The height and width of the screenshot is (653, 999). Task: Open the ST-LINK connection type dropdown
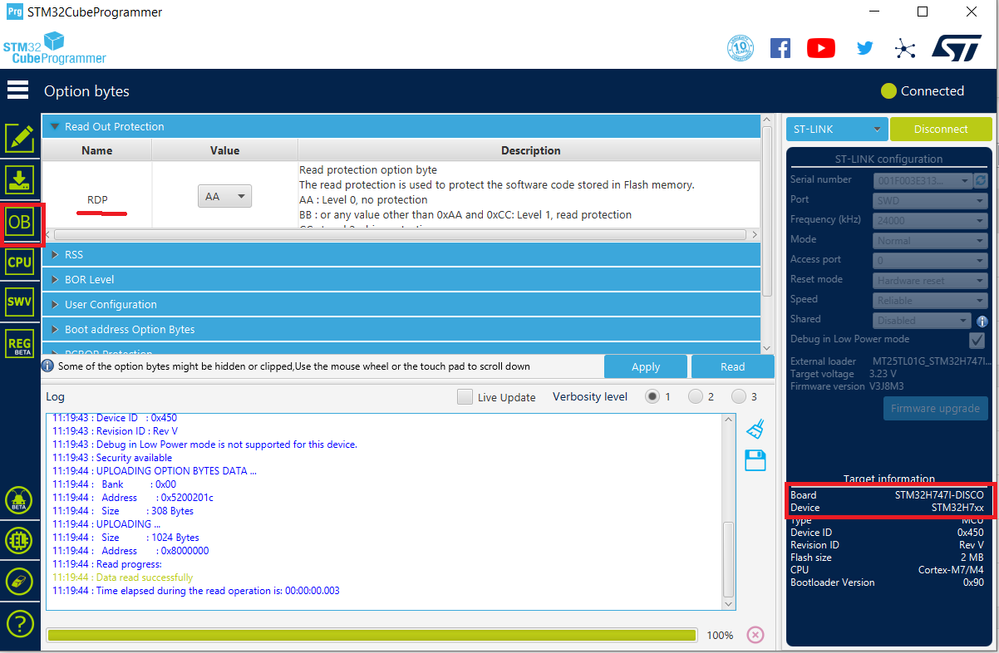[x=837, y=129]
